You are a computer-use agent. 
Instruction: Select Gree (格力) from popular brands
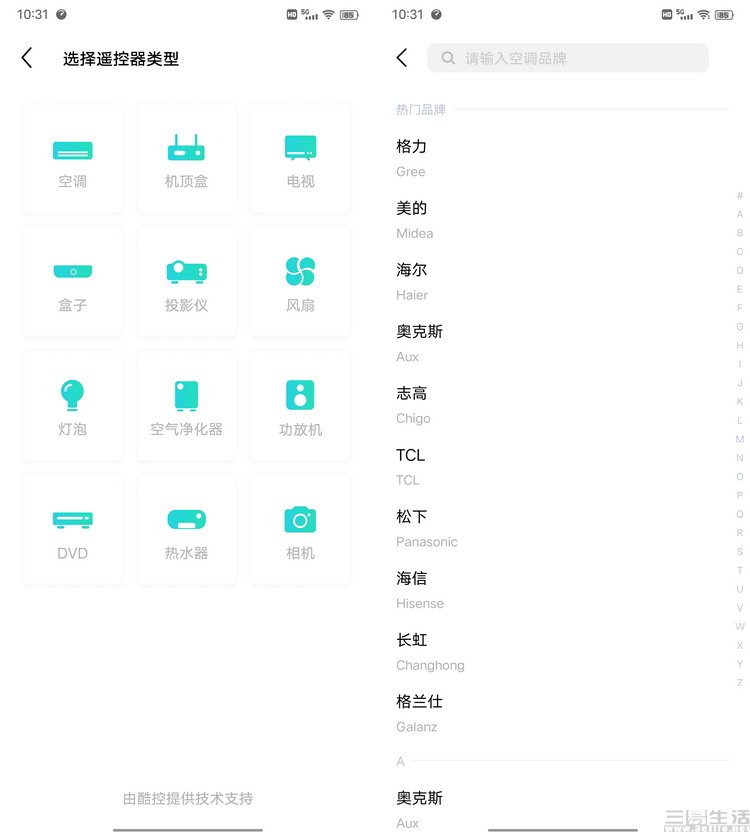[412, 157]
